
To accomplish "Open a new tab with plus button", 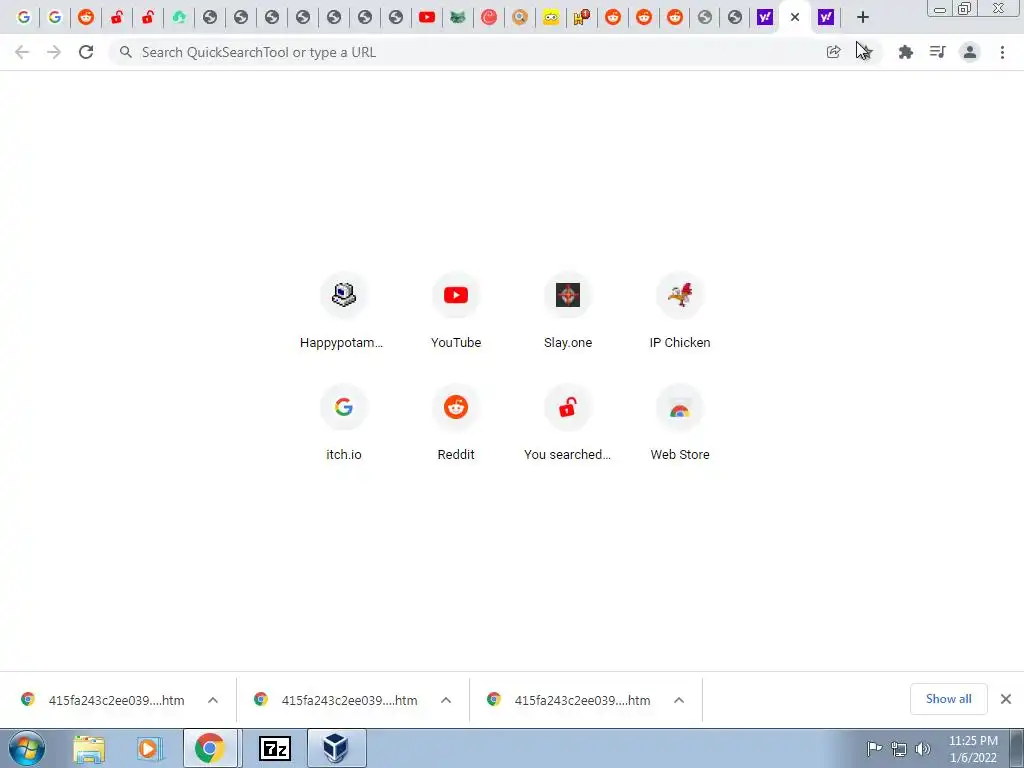I will pos(863,18).
